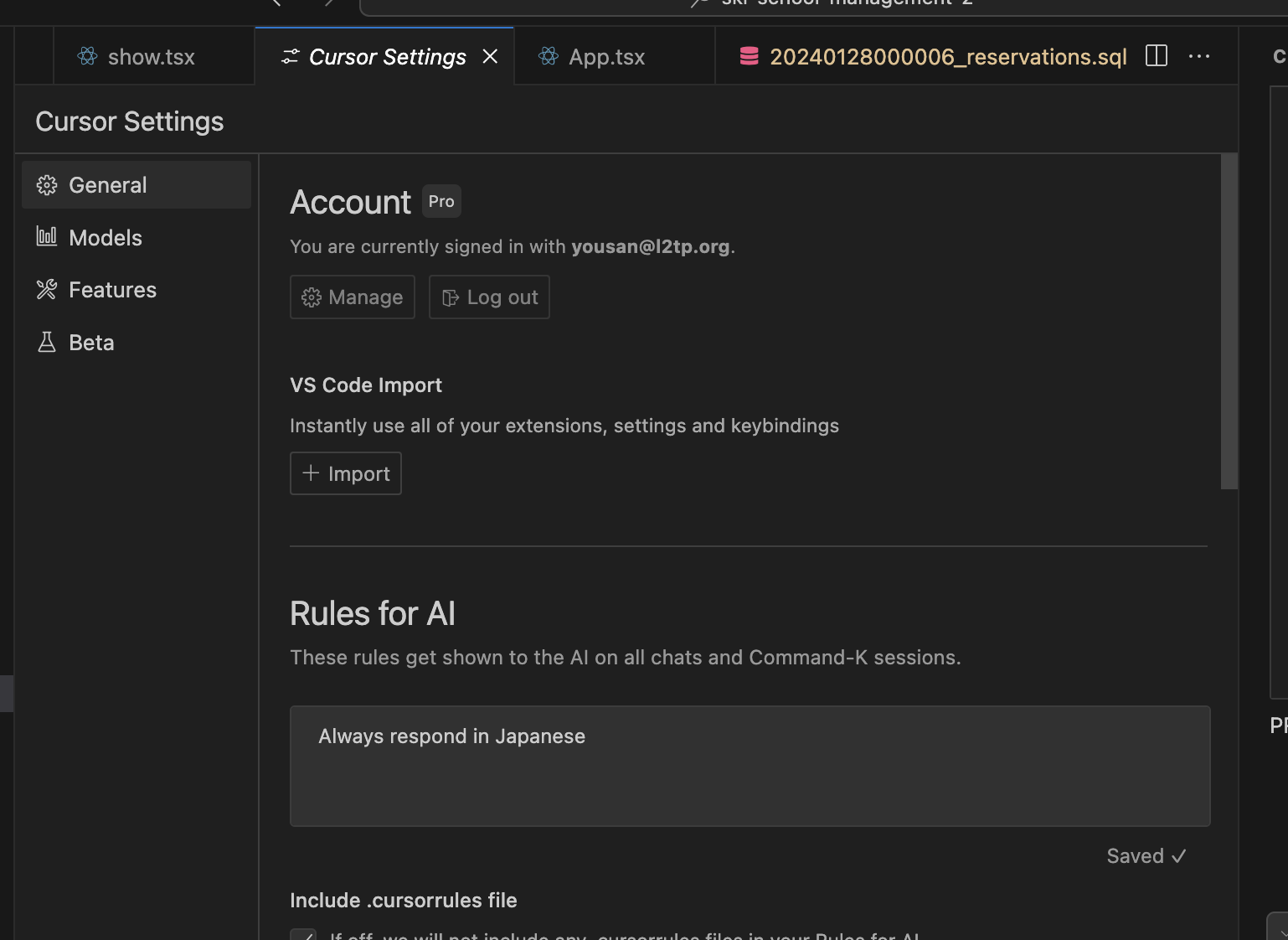
Task: Click the Features wrench icon in the sidebar
Action: tap(48, 289)
